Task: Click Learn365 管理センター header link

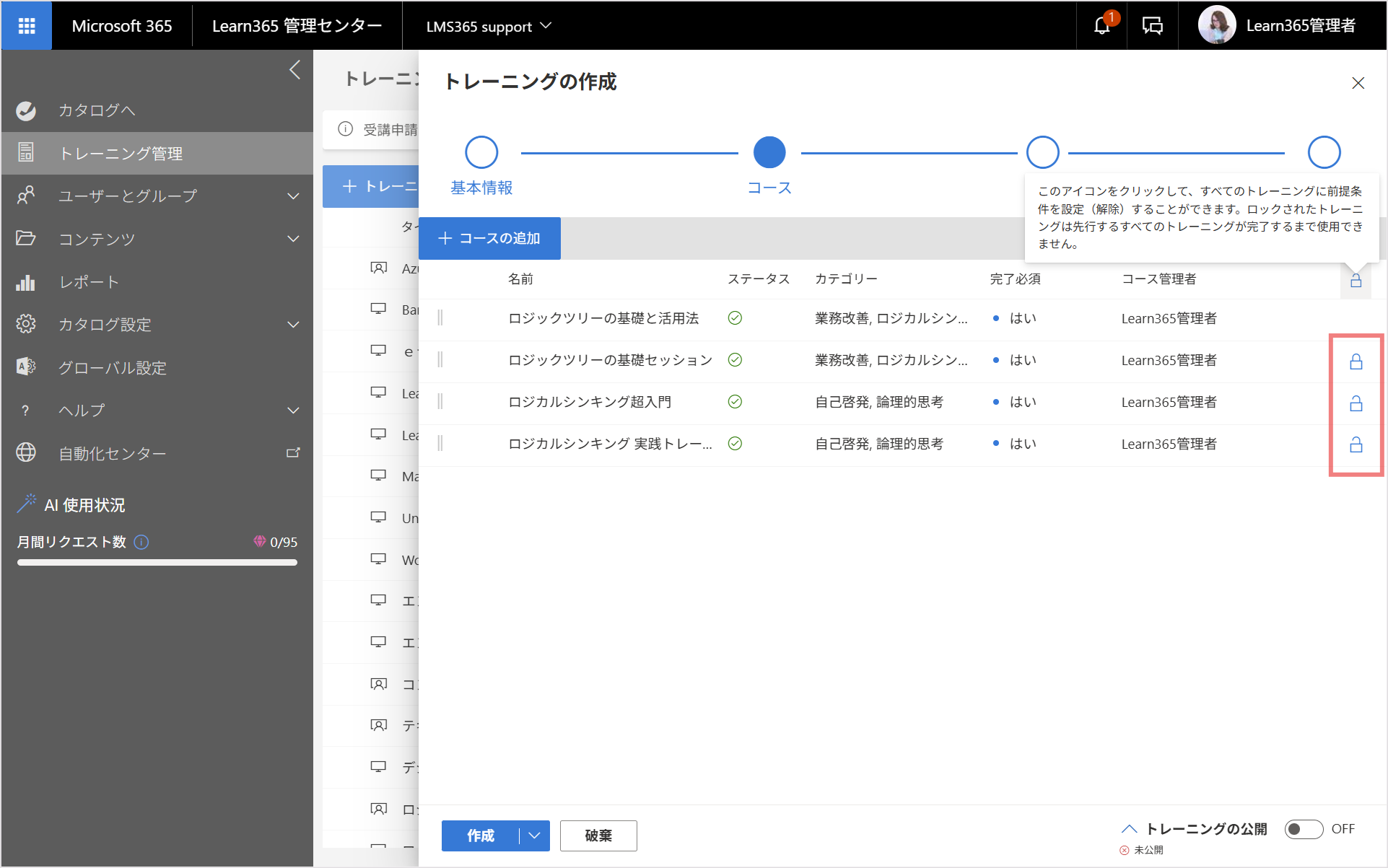Action: coord(297,26)
